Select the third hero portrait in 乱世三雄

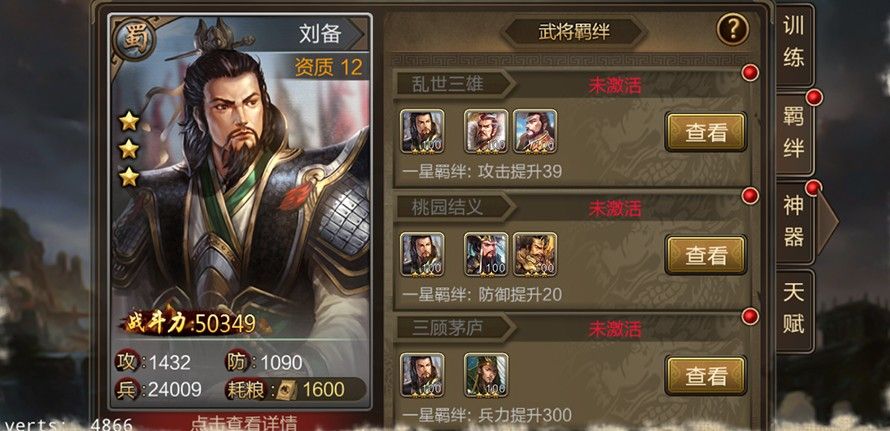[535, 131]
